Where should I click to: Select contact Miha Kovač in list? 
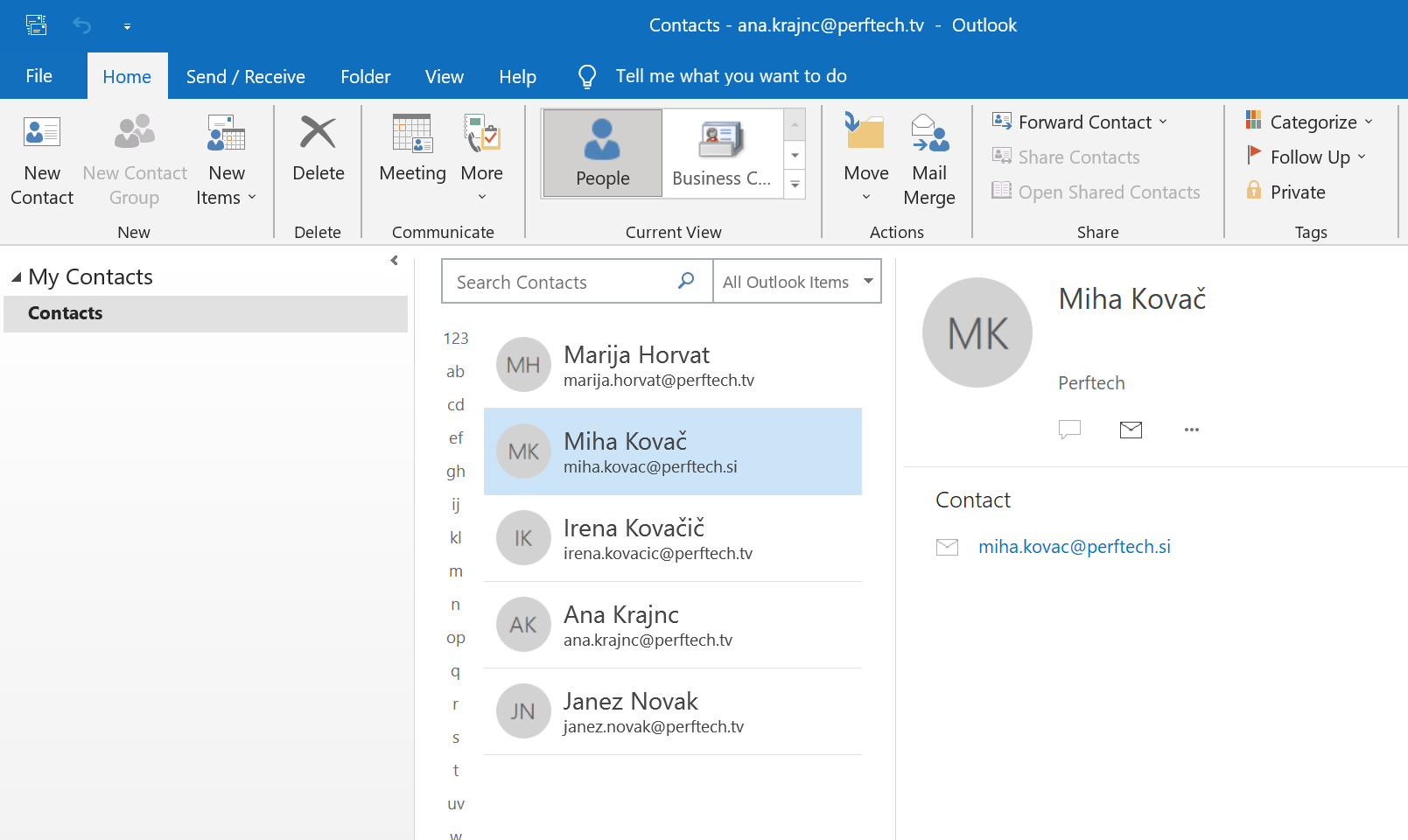[673, 451]
